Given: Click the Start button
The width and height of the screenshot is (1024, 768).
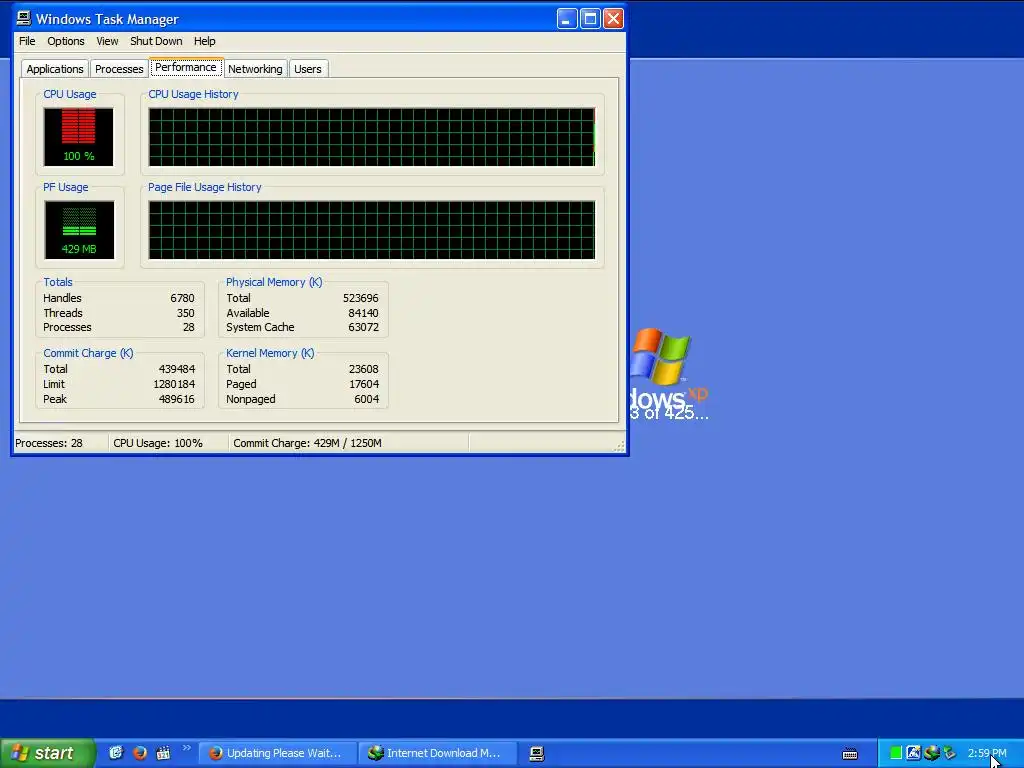Looking at the screenshot, I should pyautogui.click(x=47, y=753).
